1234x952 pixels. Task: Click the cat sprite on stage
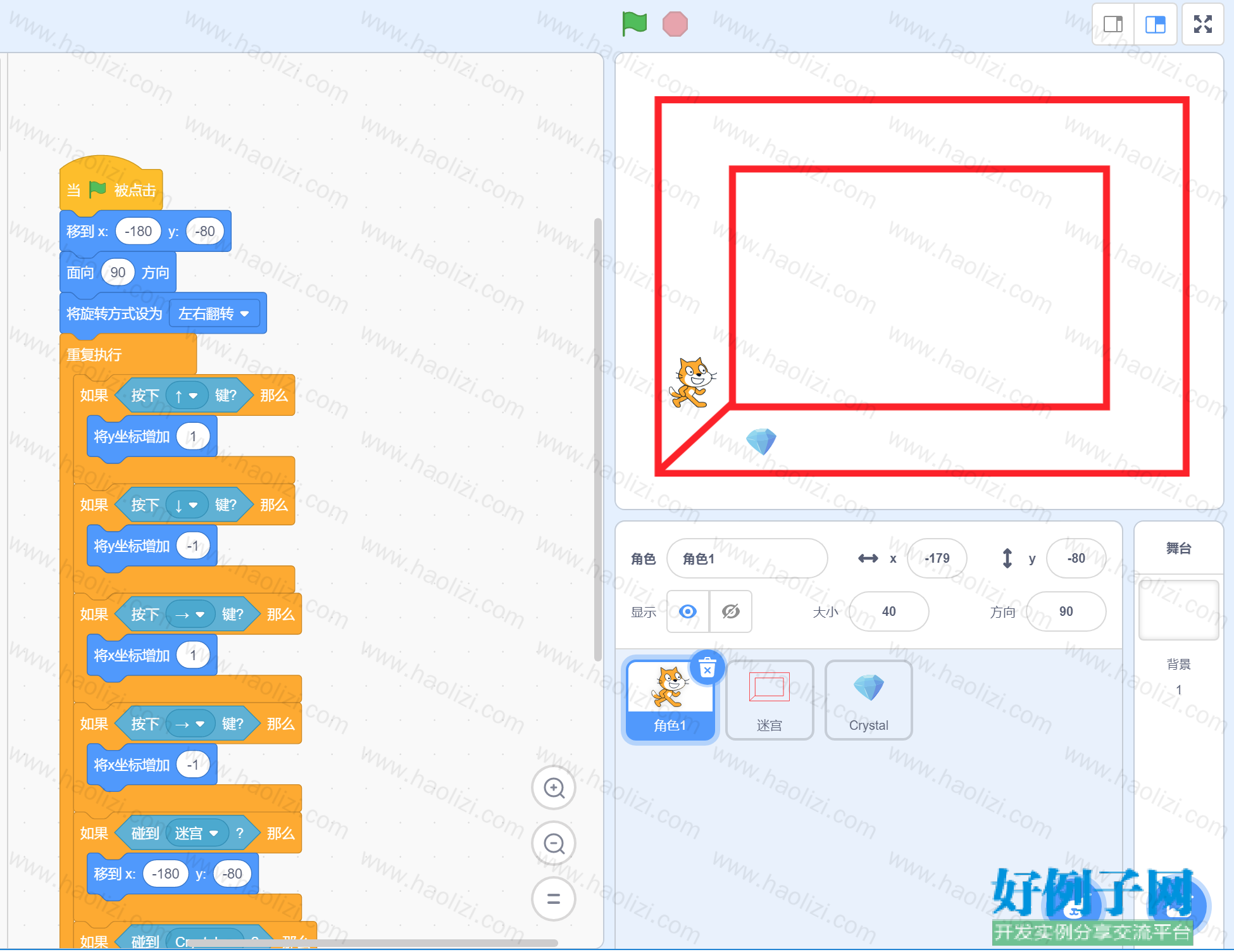[692, 383]
